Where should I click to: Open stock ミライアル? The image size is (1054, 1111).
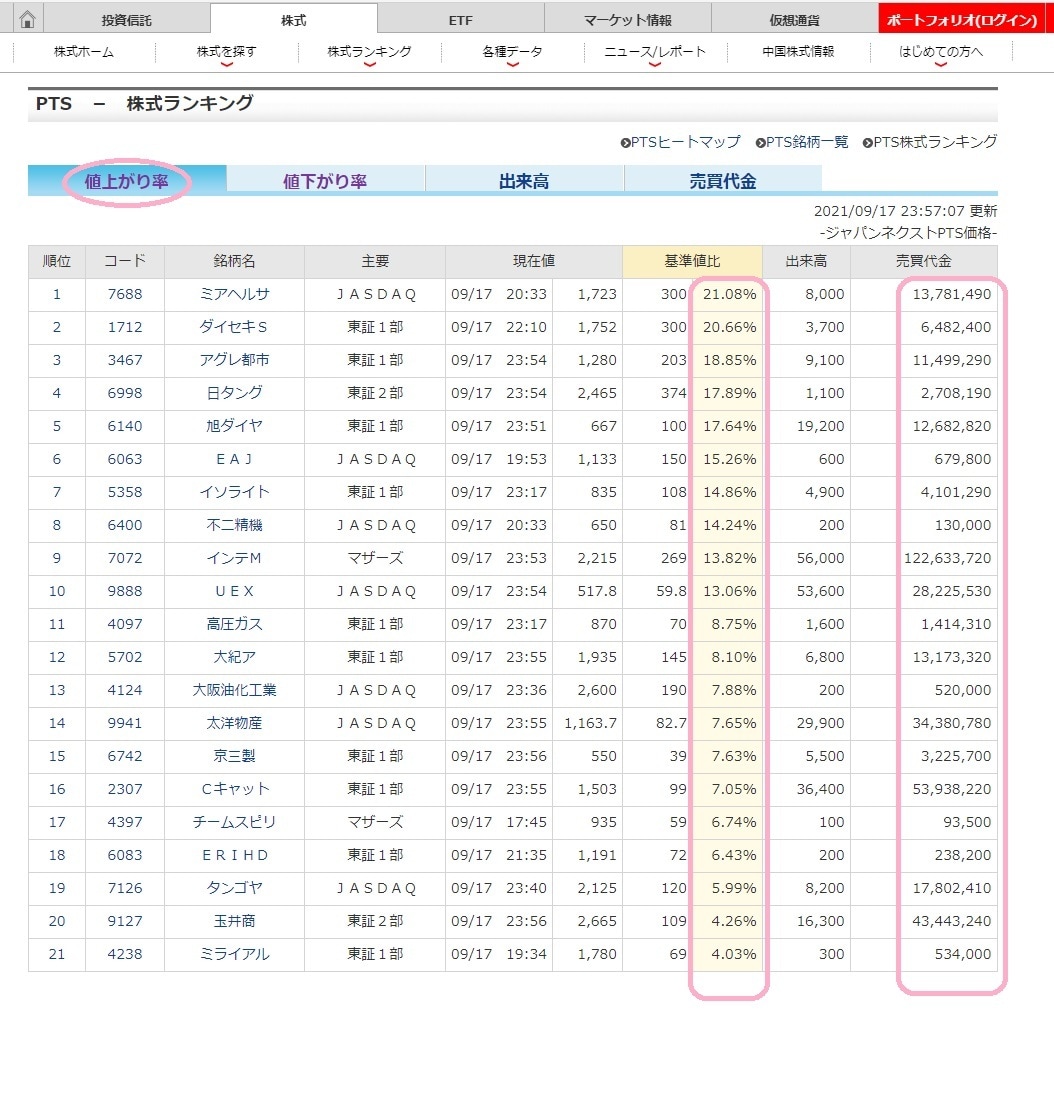234,954
